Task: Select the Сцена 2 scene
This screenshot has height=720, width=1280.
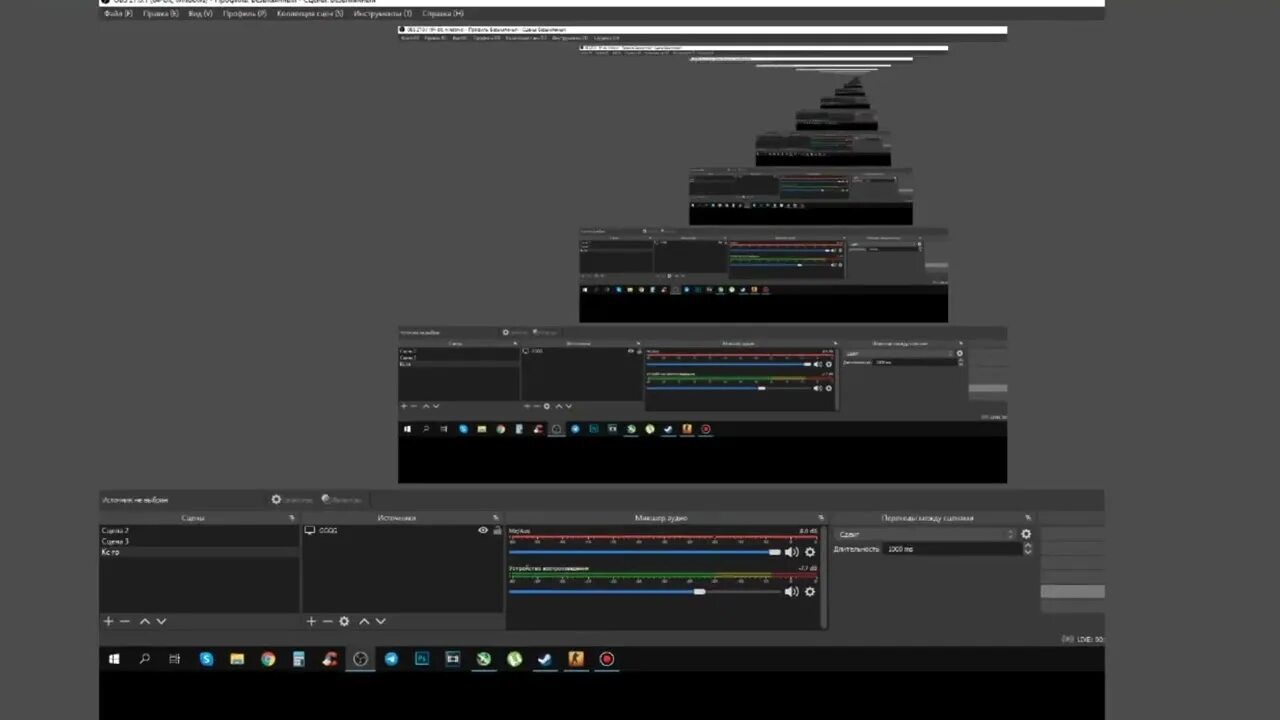Action: pyautogui.click(x=199, y=531)
